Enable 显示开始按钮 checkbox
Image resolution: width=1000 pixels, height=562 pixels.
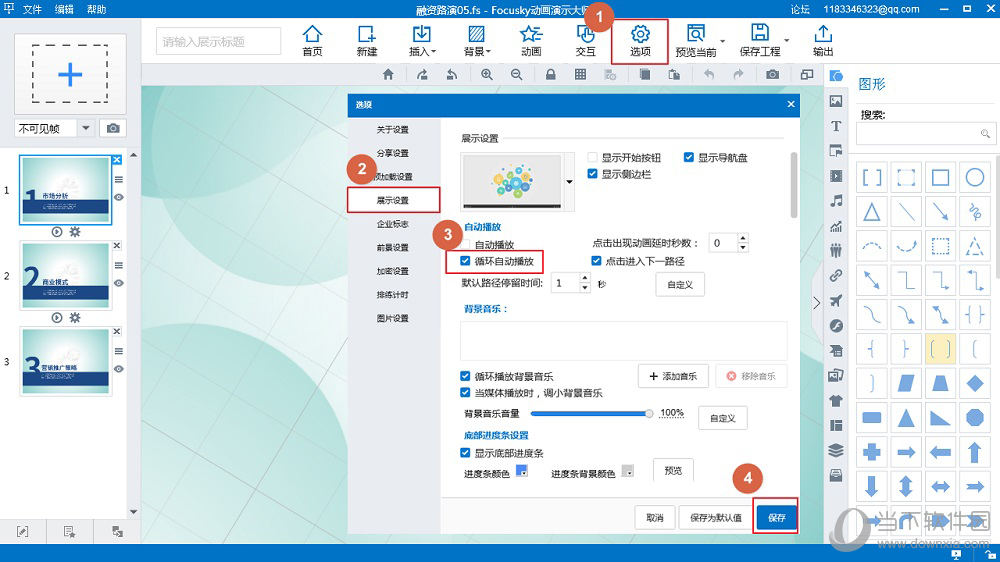tap(592, 157)
